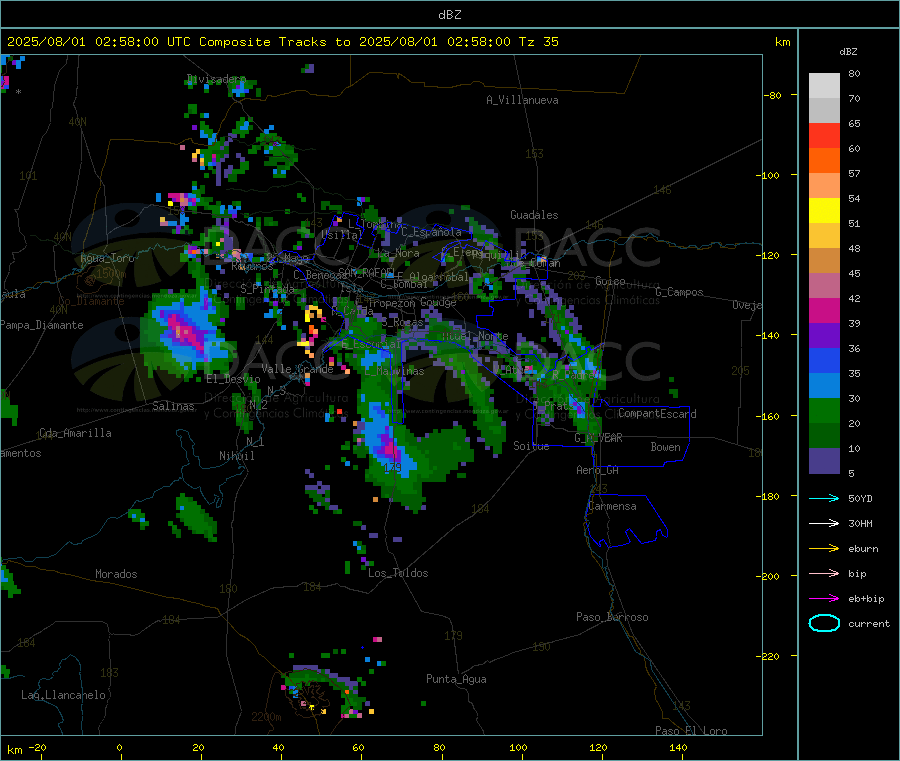This screenshot has height=761, width=900.
Task: Click the Carmensa location label
Action: pos(612,506)
